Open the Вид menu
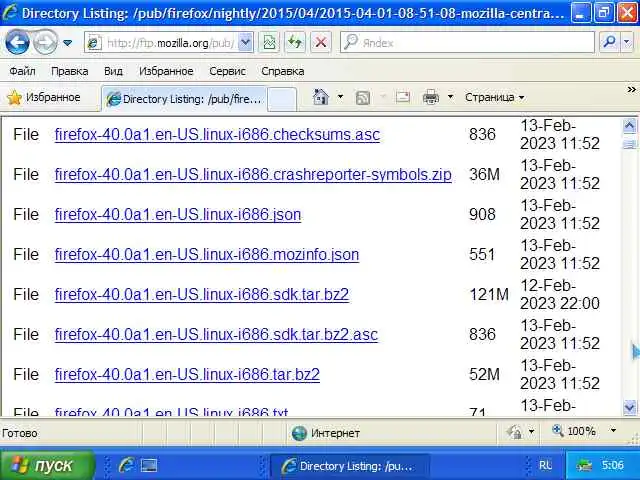Viewport: 640px width, 480px height. [x=113, y=71]
